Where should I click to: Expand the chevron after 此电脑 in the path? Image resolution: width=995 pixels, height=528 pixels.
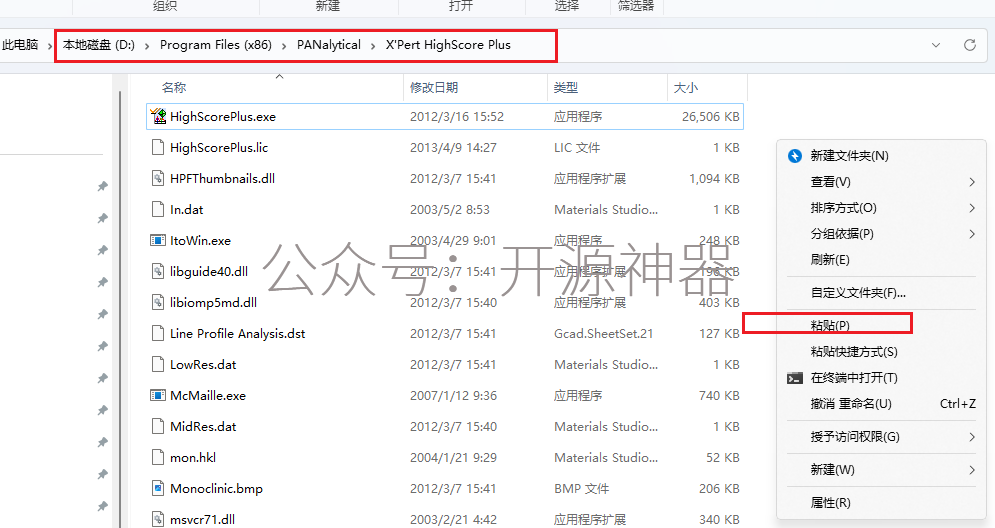[49, 46]
